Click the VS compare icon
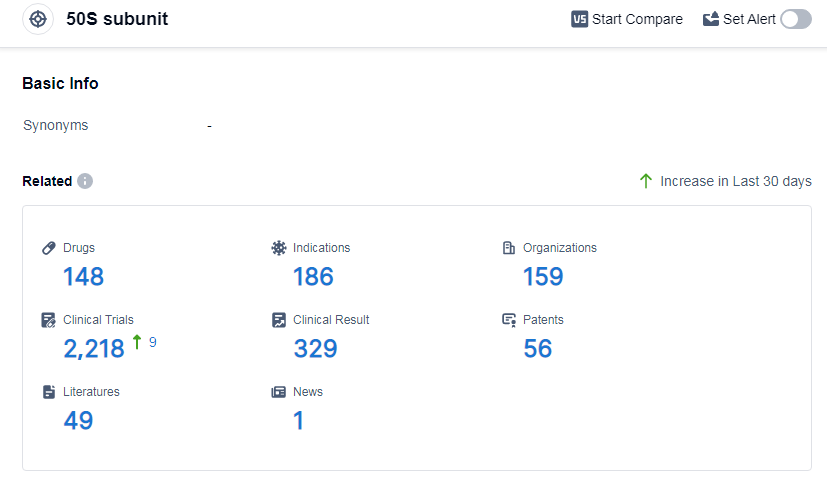This screenshot has height=484, width=827. click(x=580, y=19)
